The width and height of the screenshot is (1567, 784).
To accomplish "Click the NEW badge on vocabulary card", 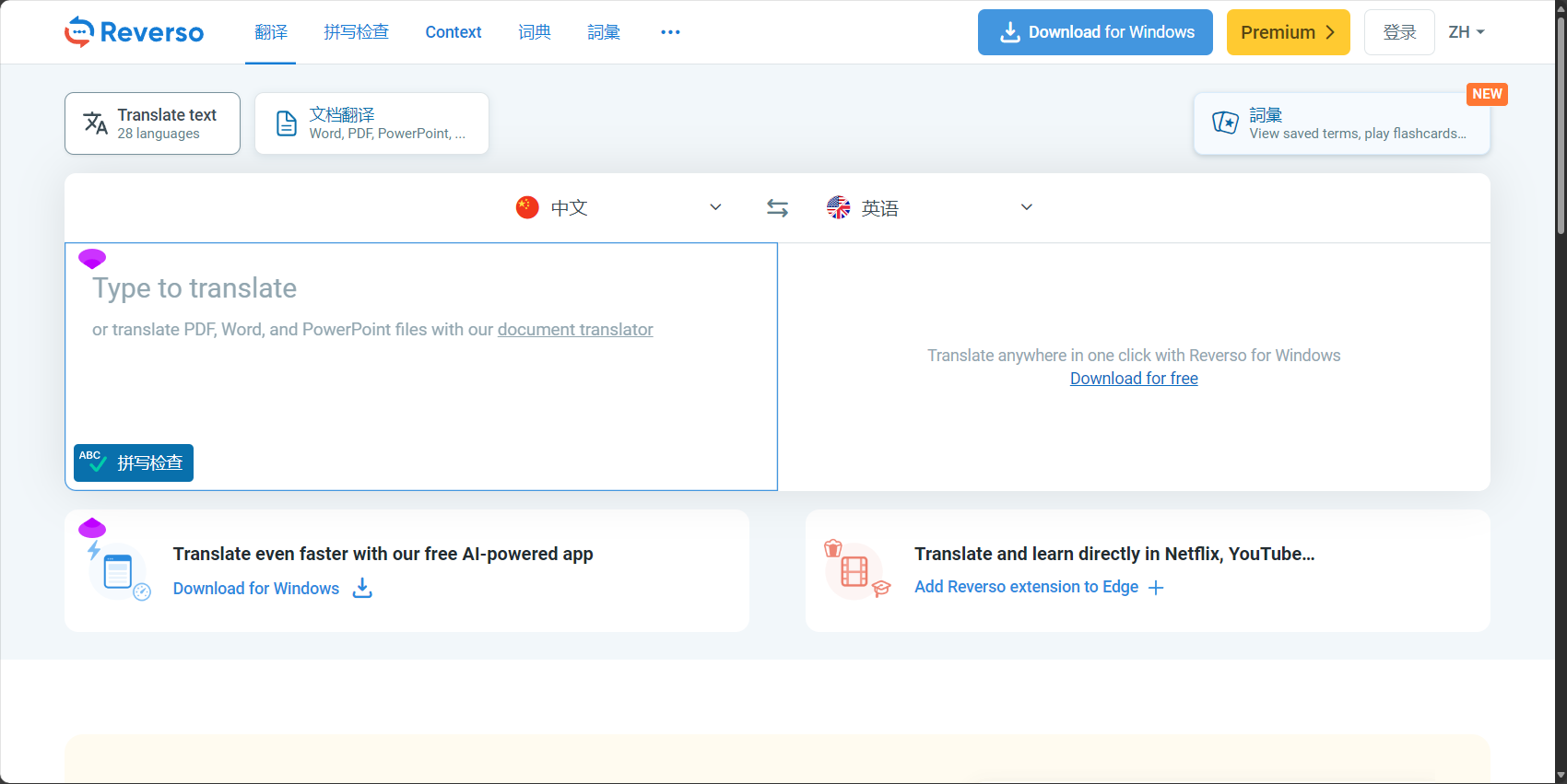I will click(1487, 94).
